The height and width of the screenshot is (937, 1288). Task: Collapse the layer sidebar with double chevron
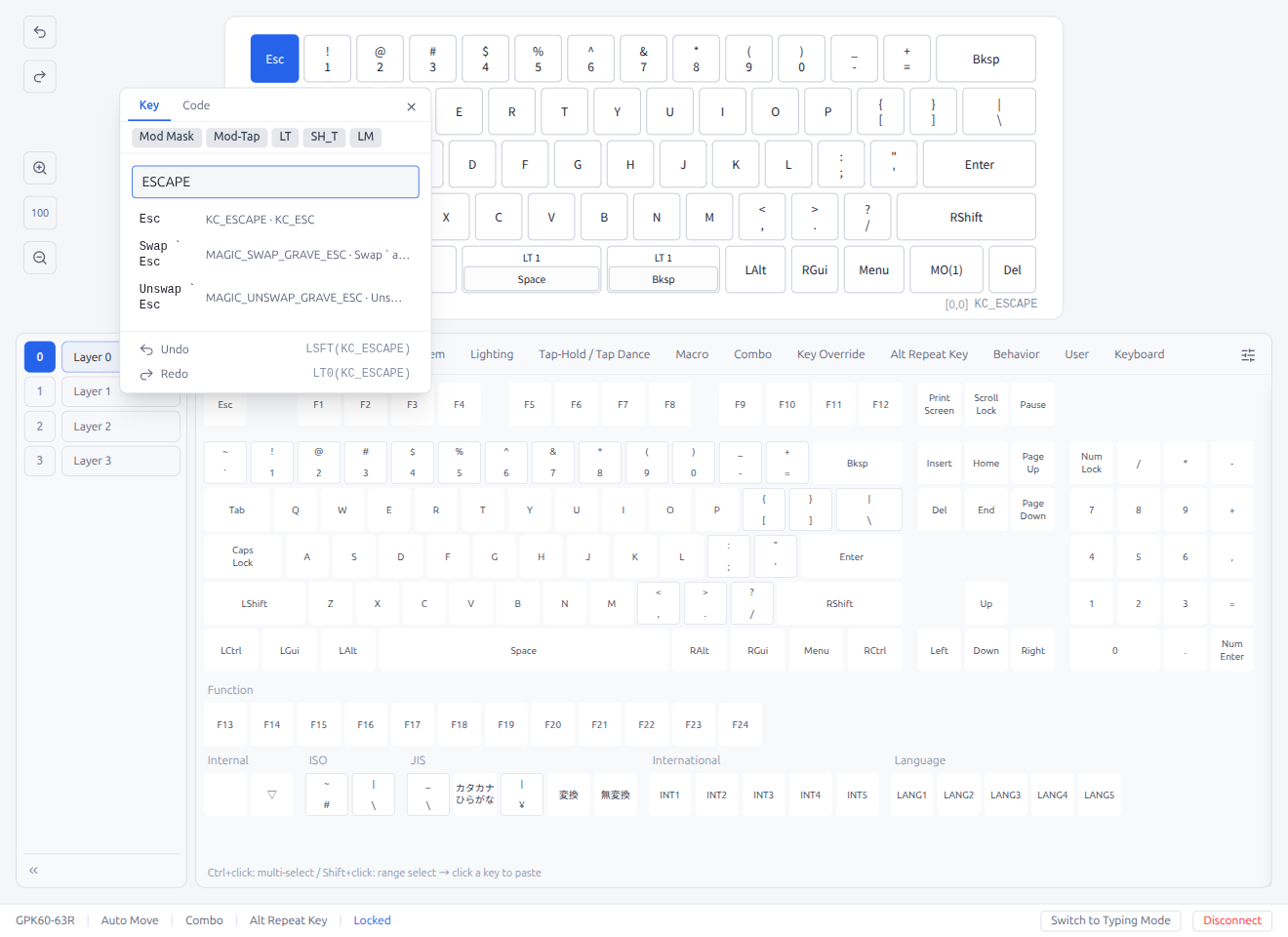pos(33,870)
